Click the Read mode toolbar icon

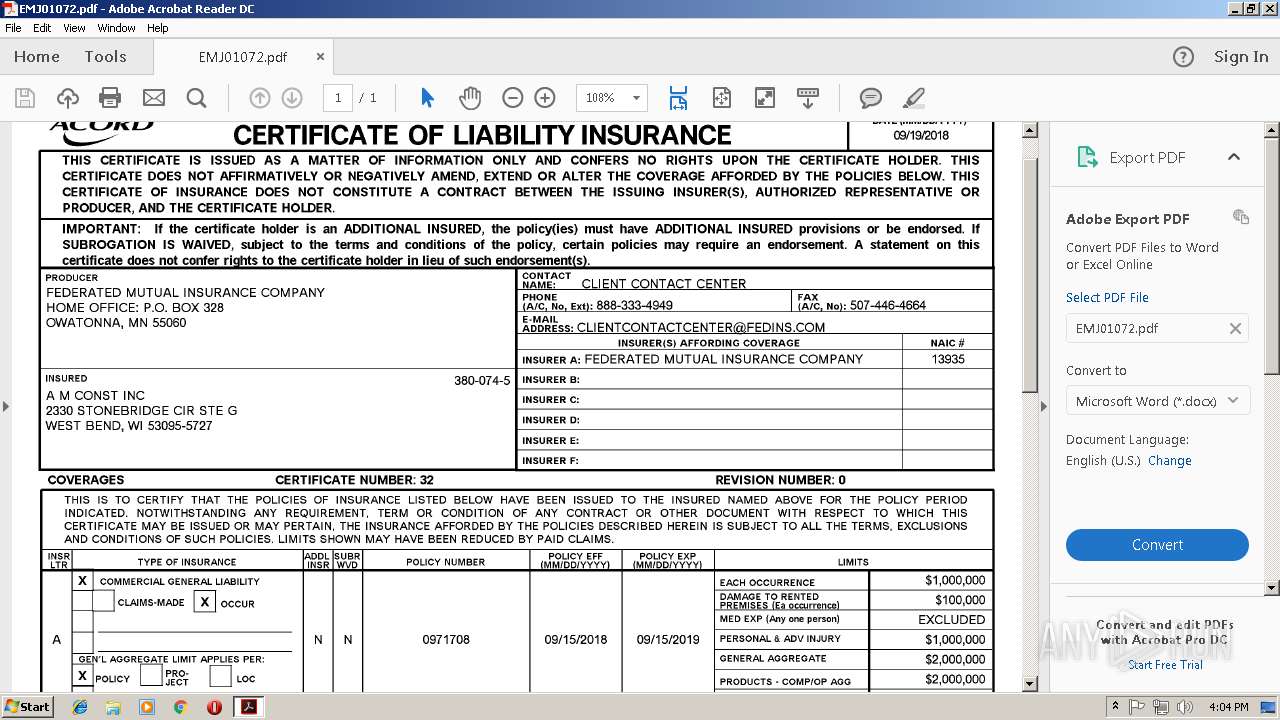click(807, 97)
